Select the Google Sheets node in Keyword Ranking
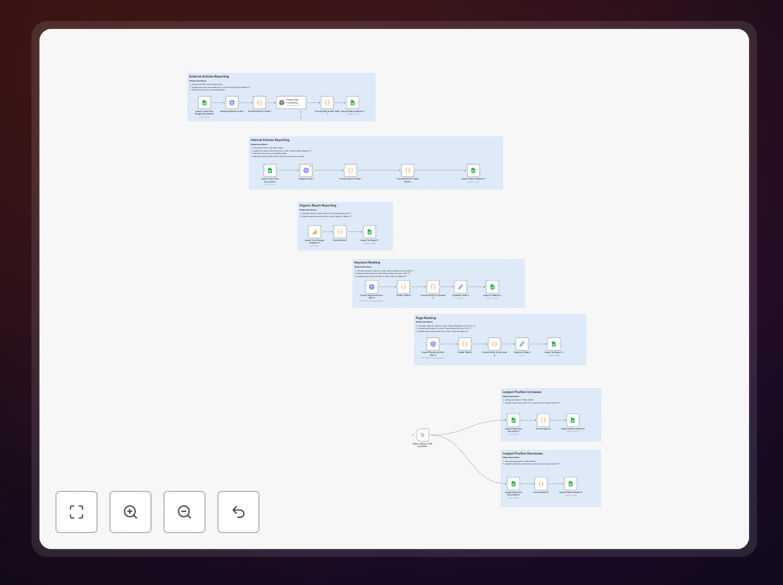This screenshot has height=585, width=783. click(492, 287)
